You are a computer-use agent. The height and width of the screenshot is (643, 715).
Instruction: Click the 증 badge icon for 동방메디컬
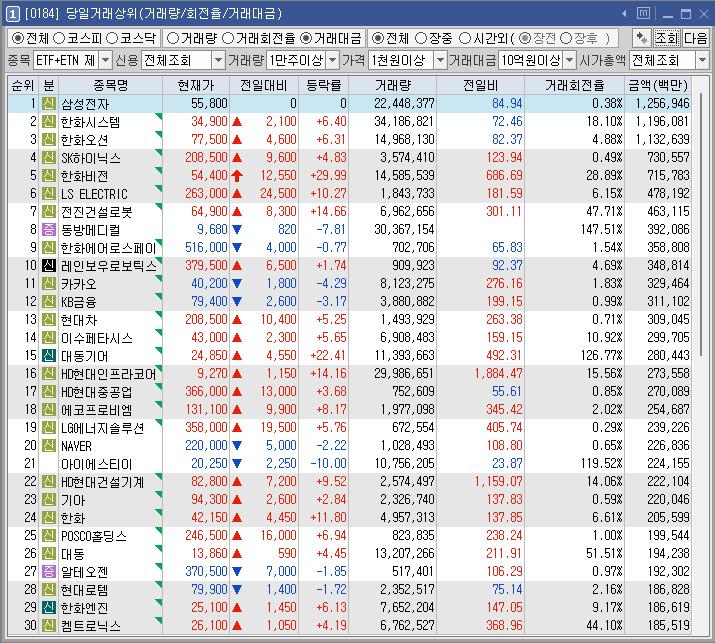click(x=49, y=229)
